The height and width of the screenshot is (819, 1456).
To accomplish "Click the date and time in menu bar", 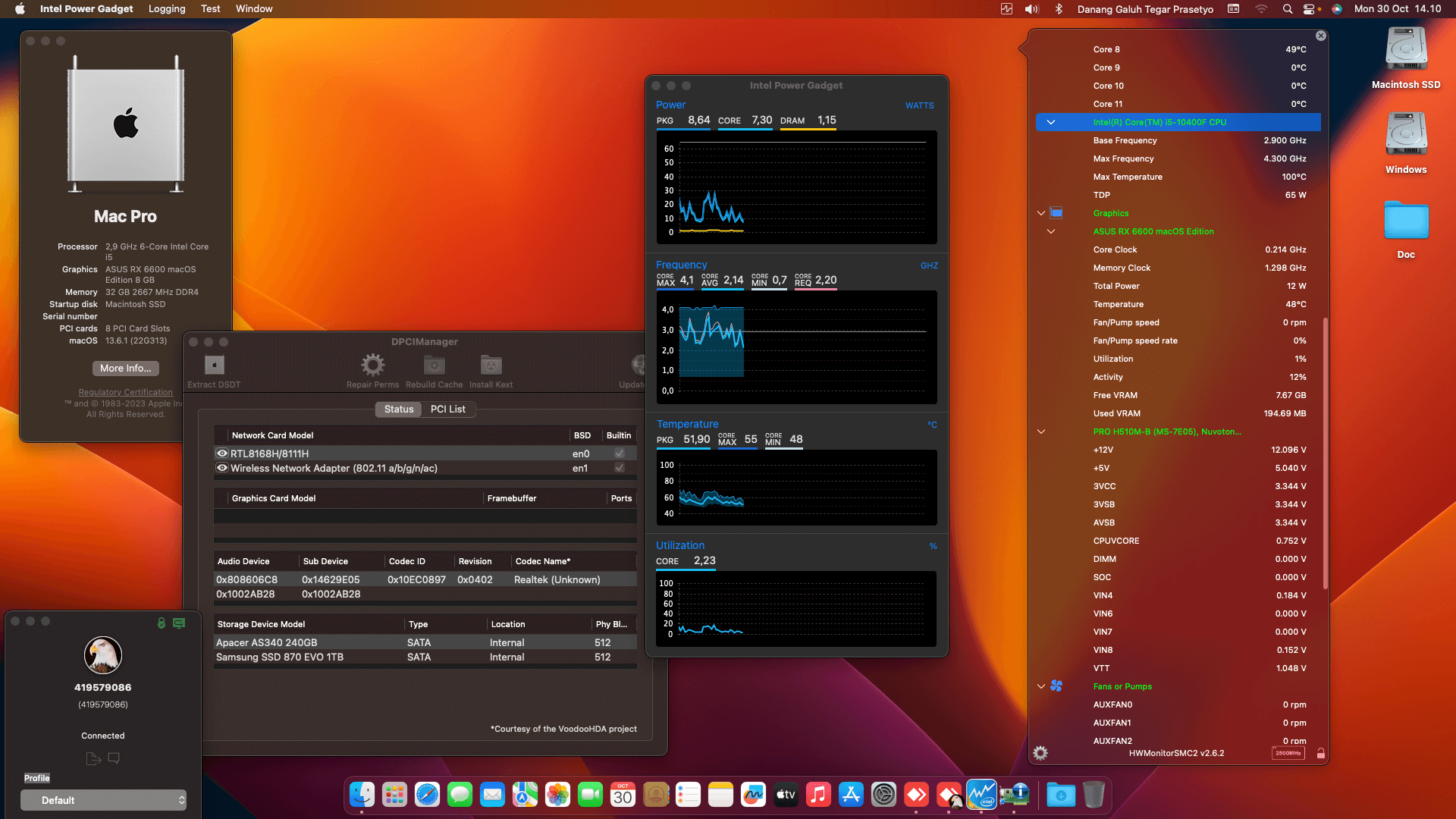I will pyautogui.click(x=1398, y=9).
